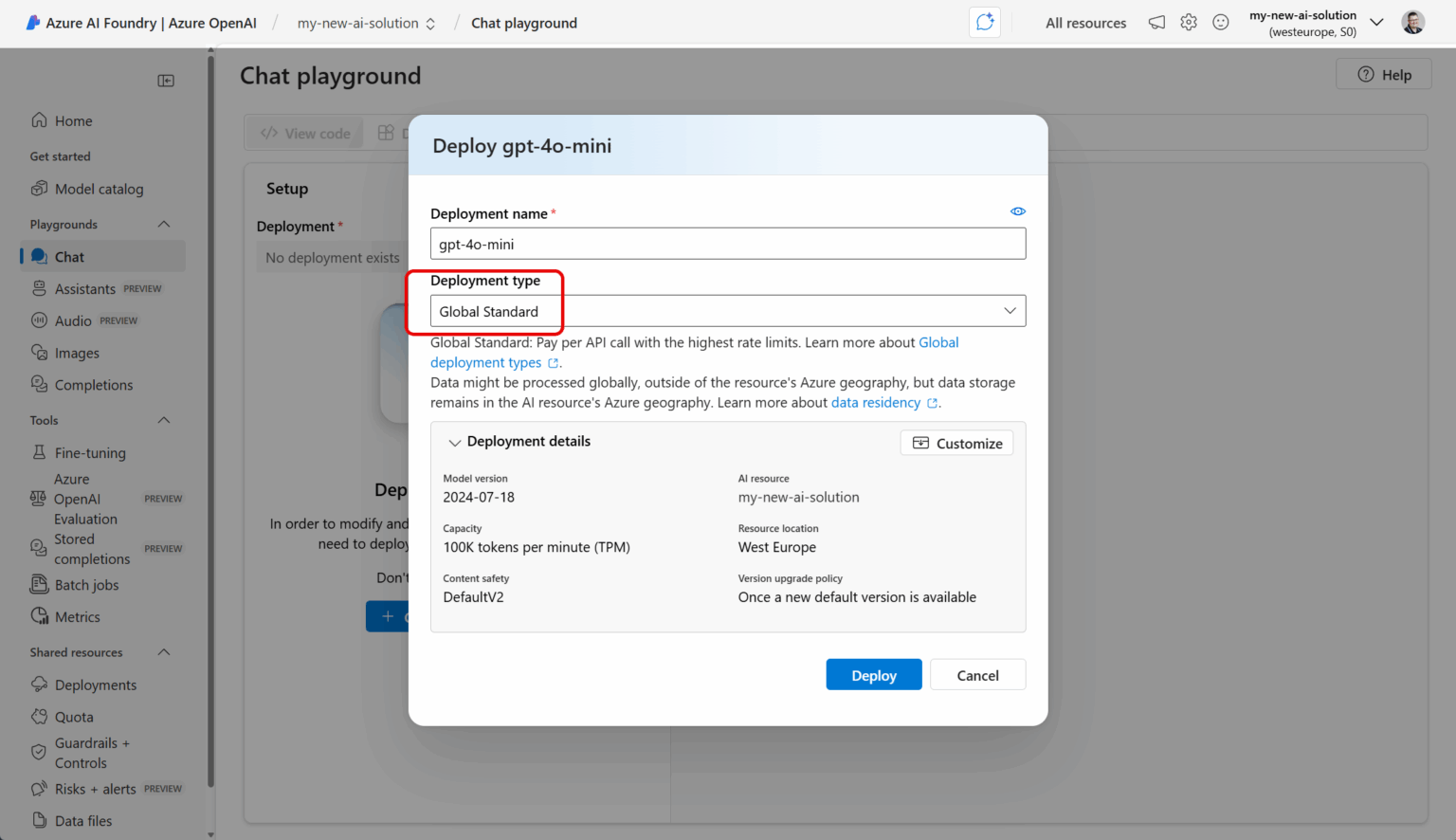Open Batch jobs in the sidebar
The width and height of the screenshot is (1456, 840).
[x=85, y=585]
